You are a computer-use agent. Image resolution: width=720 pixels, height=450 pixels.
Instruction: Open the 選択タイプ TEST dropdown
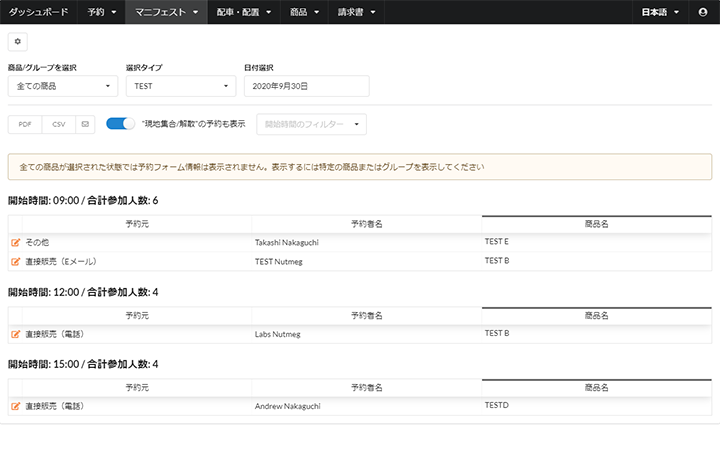(x=181, y=86)
